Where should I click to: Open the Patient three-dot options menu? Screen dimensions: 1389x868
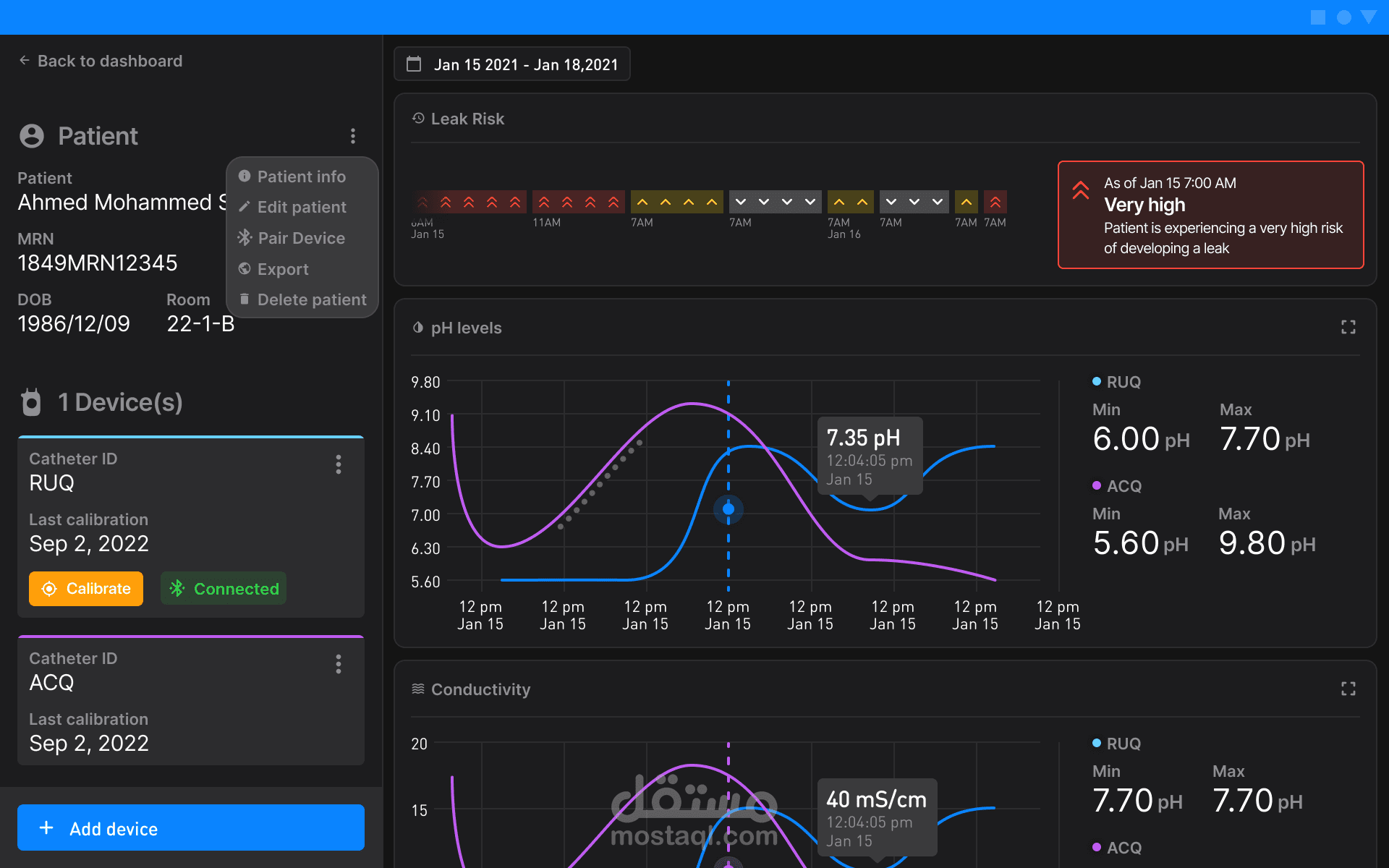[353, 136]
